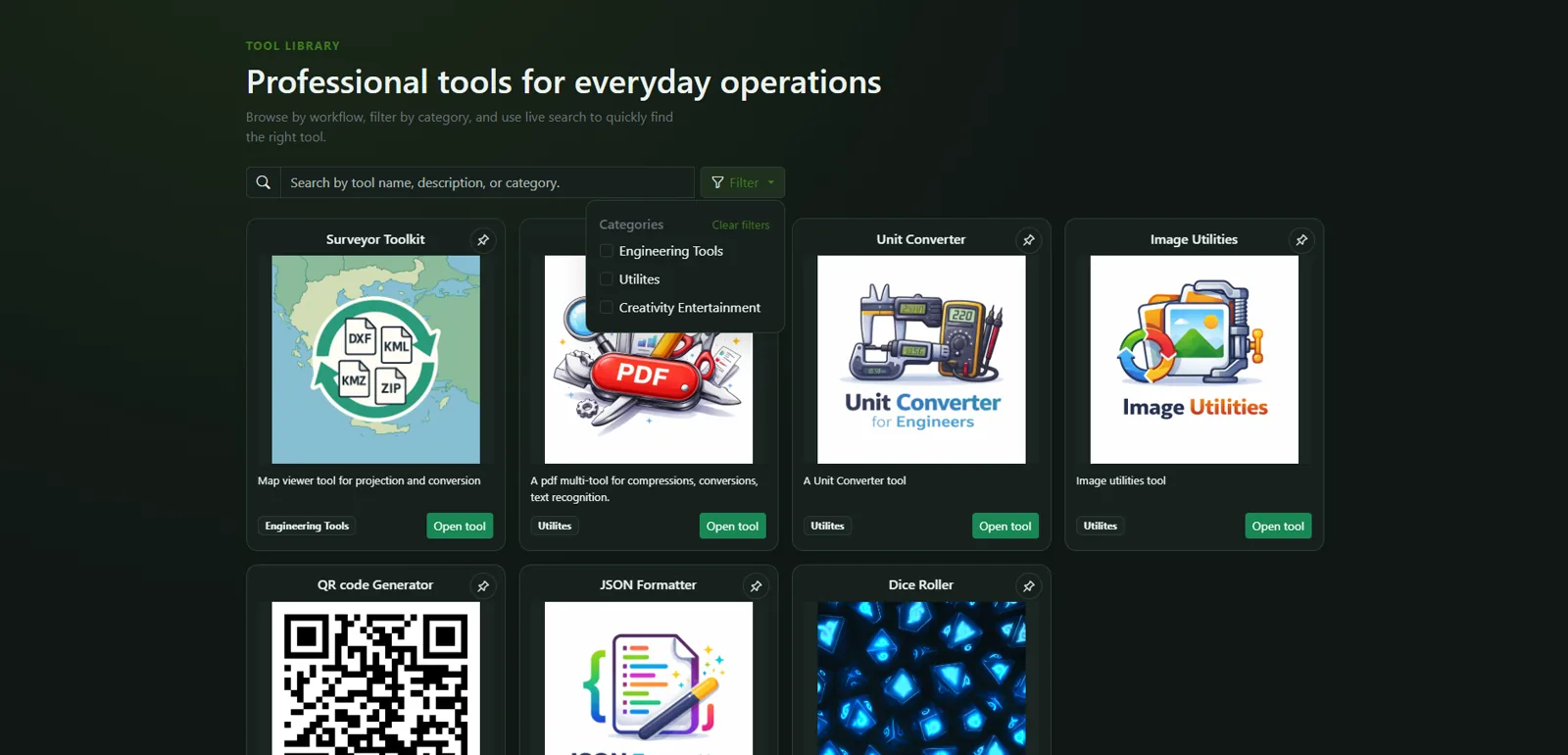Click the 'Image utilities tool' description
The width and height of the screenshot is (1568, 755).
click(1121, 481)
